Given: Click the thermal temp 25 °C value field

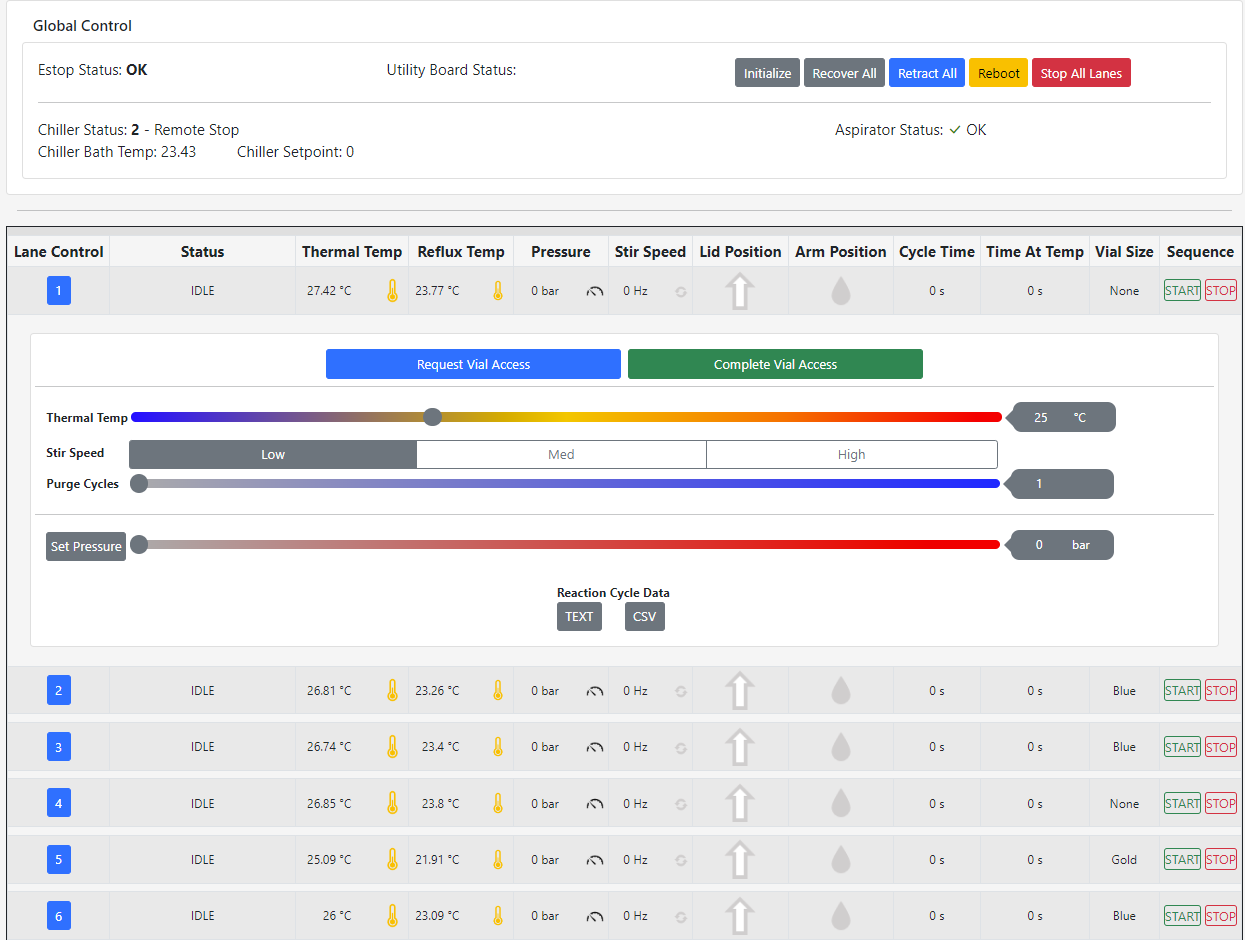Looking at the screenshot, I should pos(1061,417).
